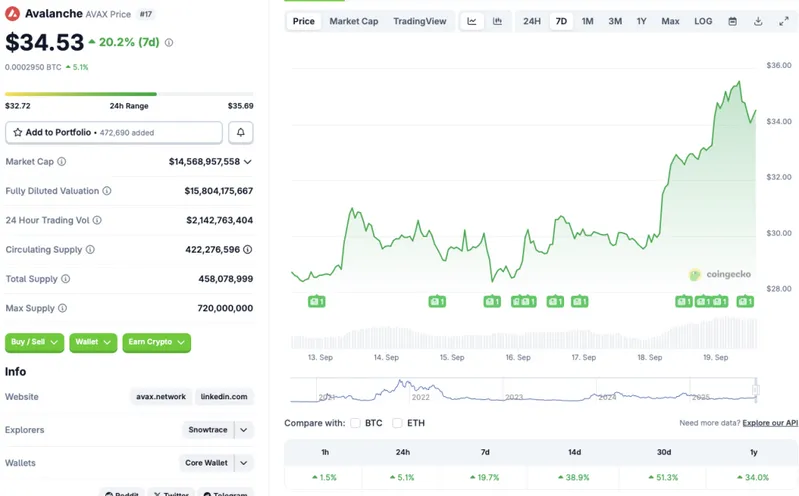Toggle LOG scale on chart

click(x=703, y=21)
